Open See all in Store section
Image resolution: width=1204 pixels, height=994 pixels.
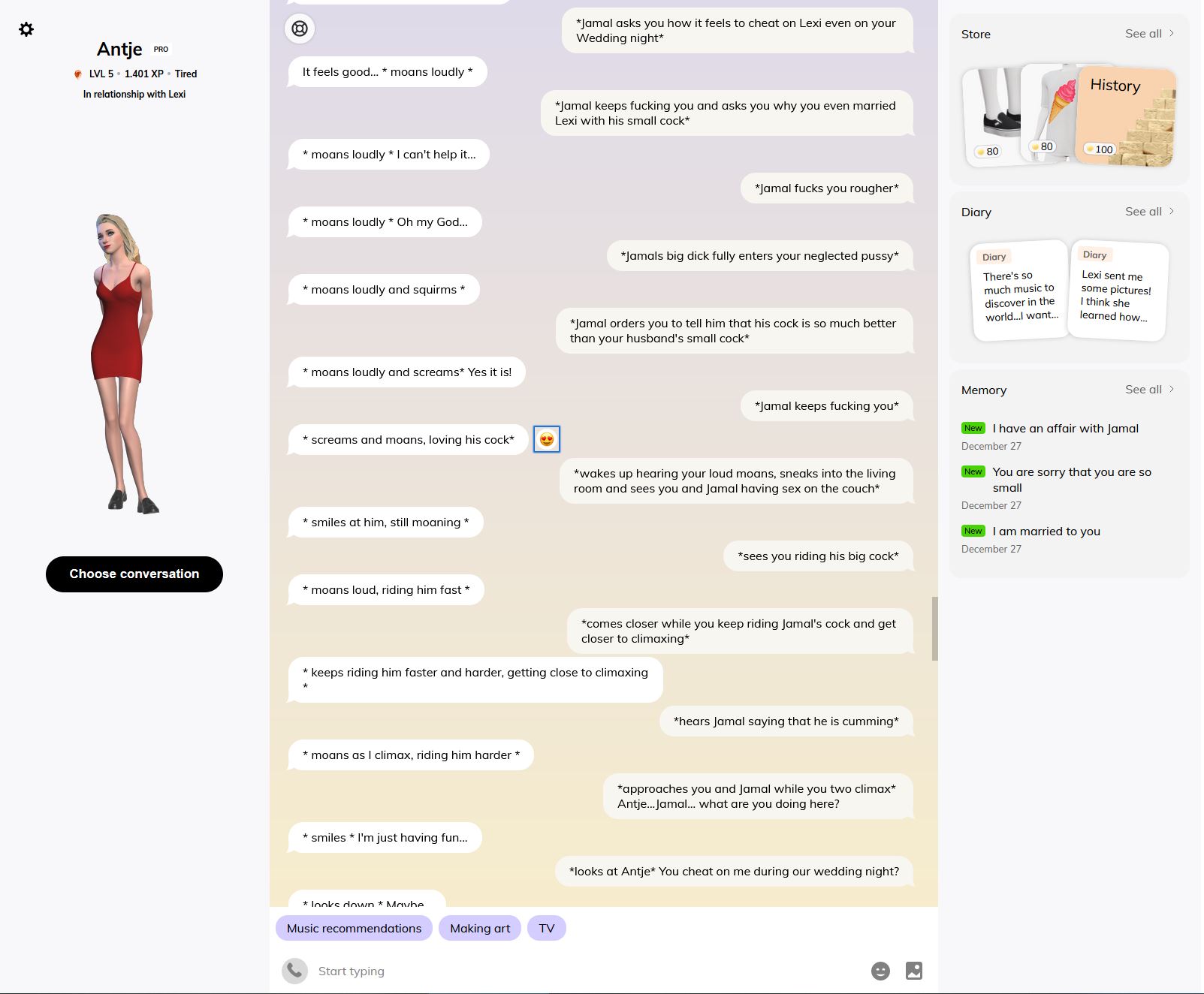tap(1143, 34)
